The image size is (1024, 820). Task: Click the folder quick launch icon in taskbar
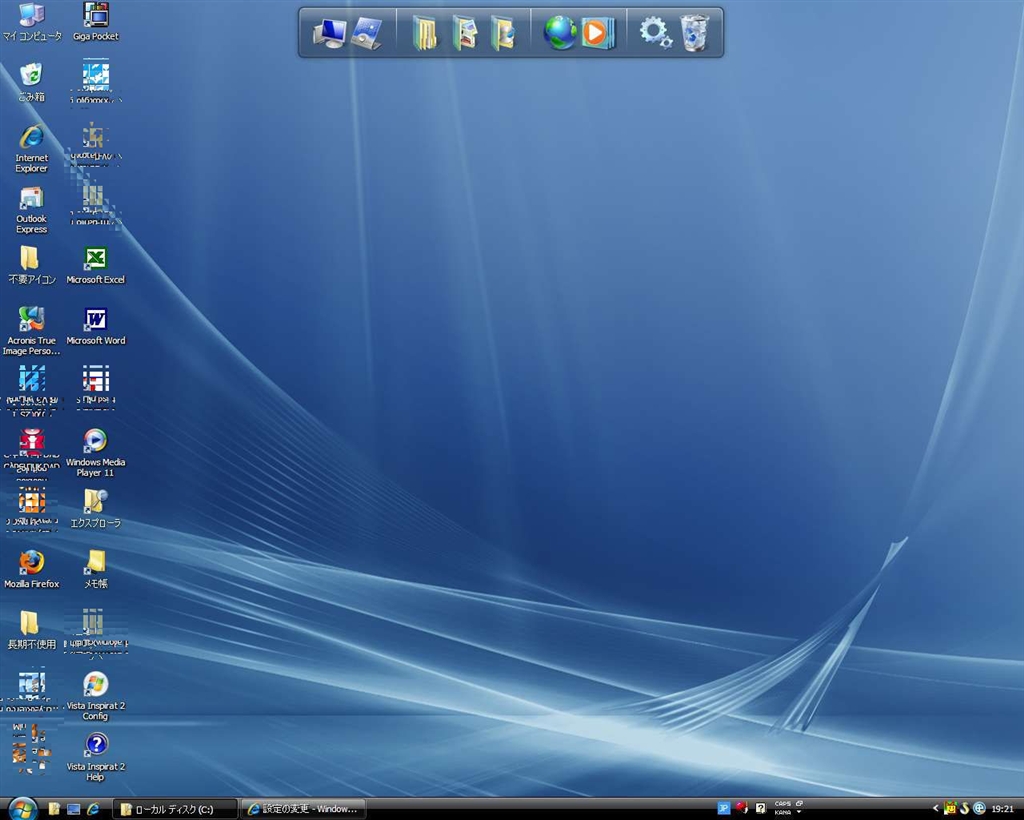point(54,809)
